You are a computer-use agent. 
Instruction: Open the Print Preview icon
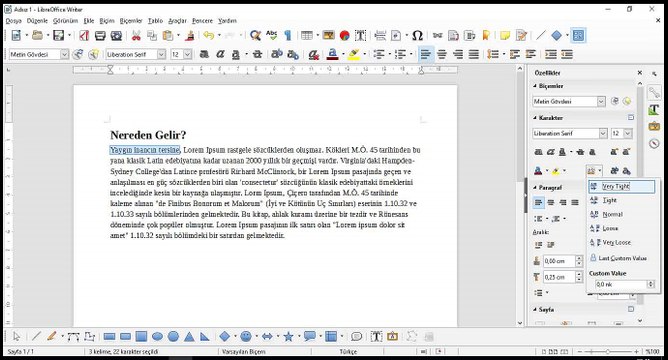pos(116,35)
